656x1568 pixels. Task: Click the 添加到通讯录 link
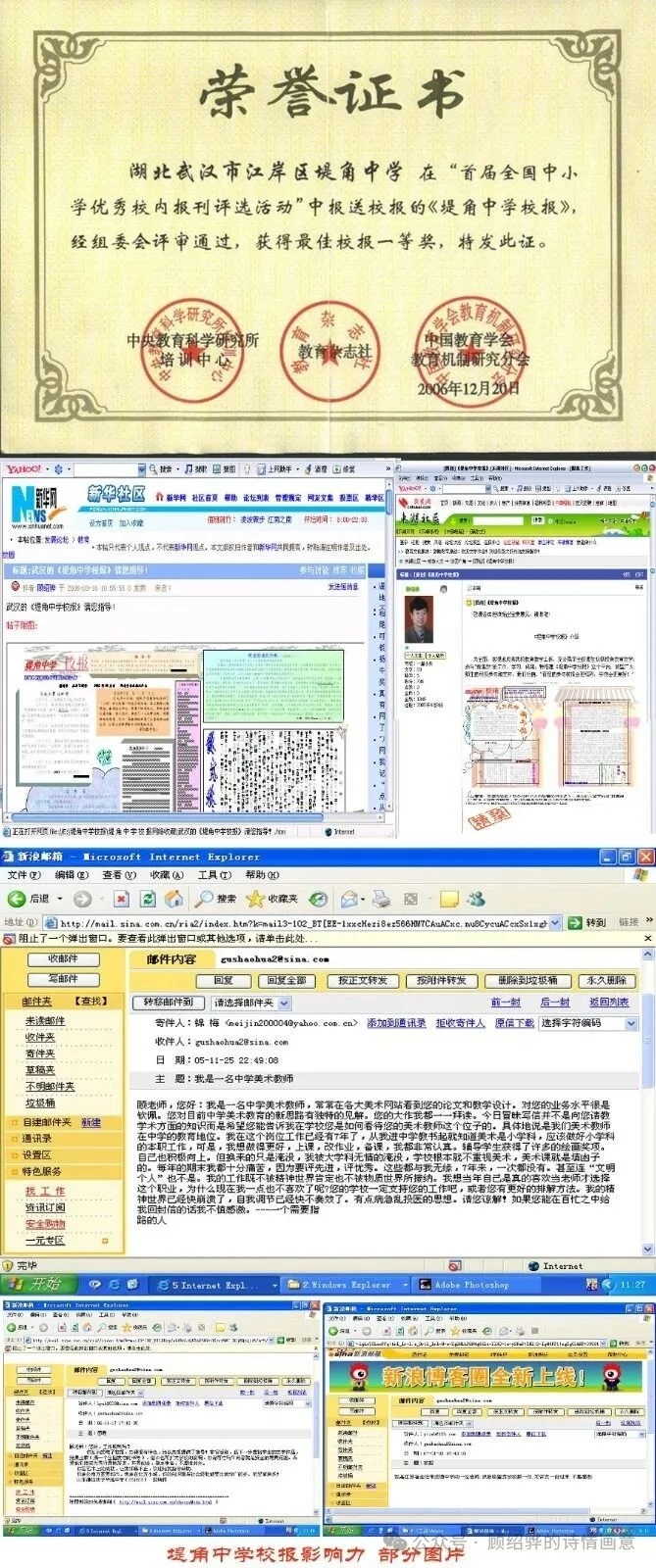click(396, 1023)
